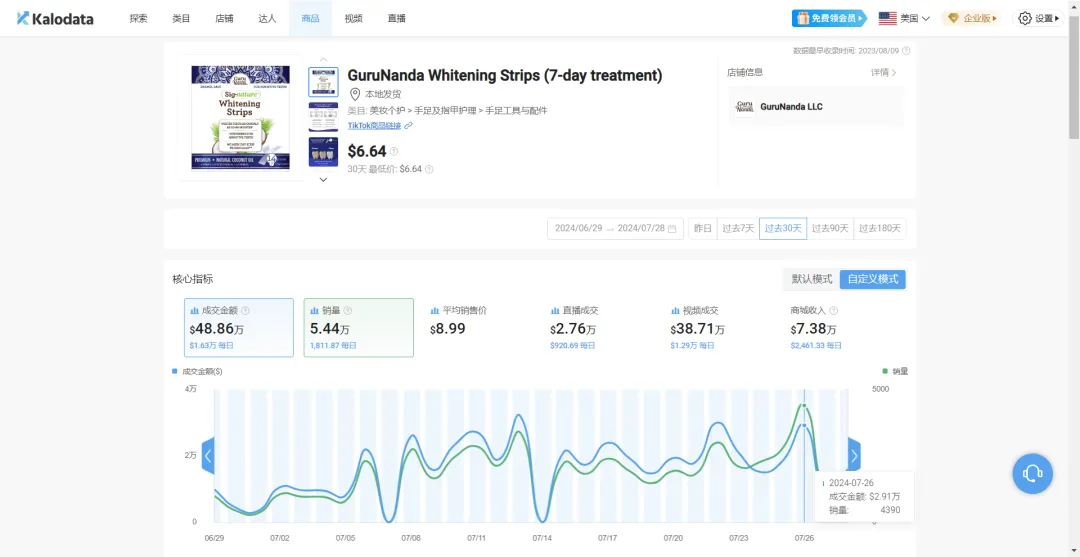
Task: Click the chart's right arrow handle
Action: 854,456
